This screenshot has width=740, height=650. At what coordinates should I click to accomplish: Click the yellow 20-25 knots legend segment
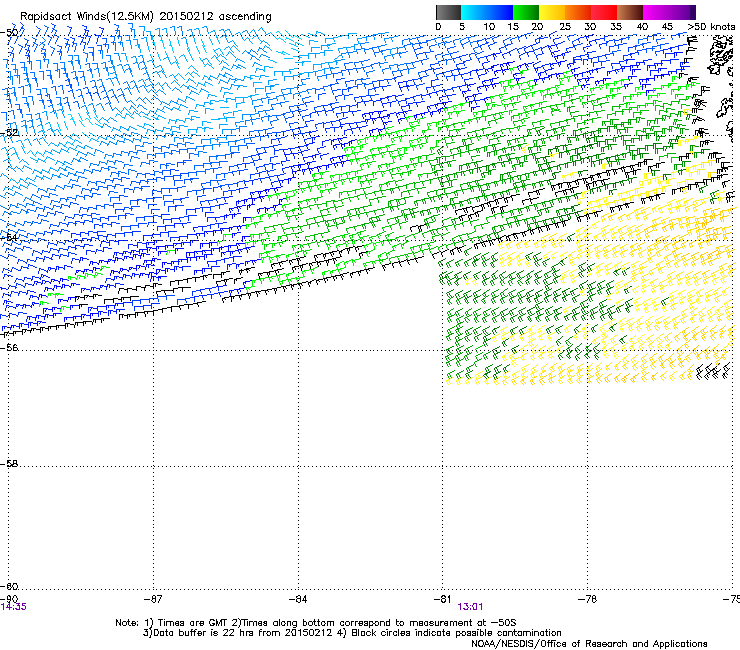552,12
